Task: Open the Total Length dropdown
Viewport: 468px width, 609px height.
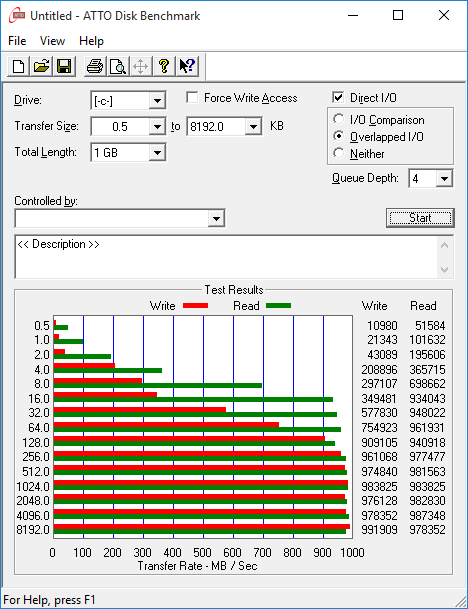Action: click(157, 152)
